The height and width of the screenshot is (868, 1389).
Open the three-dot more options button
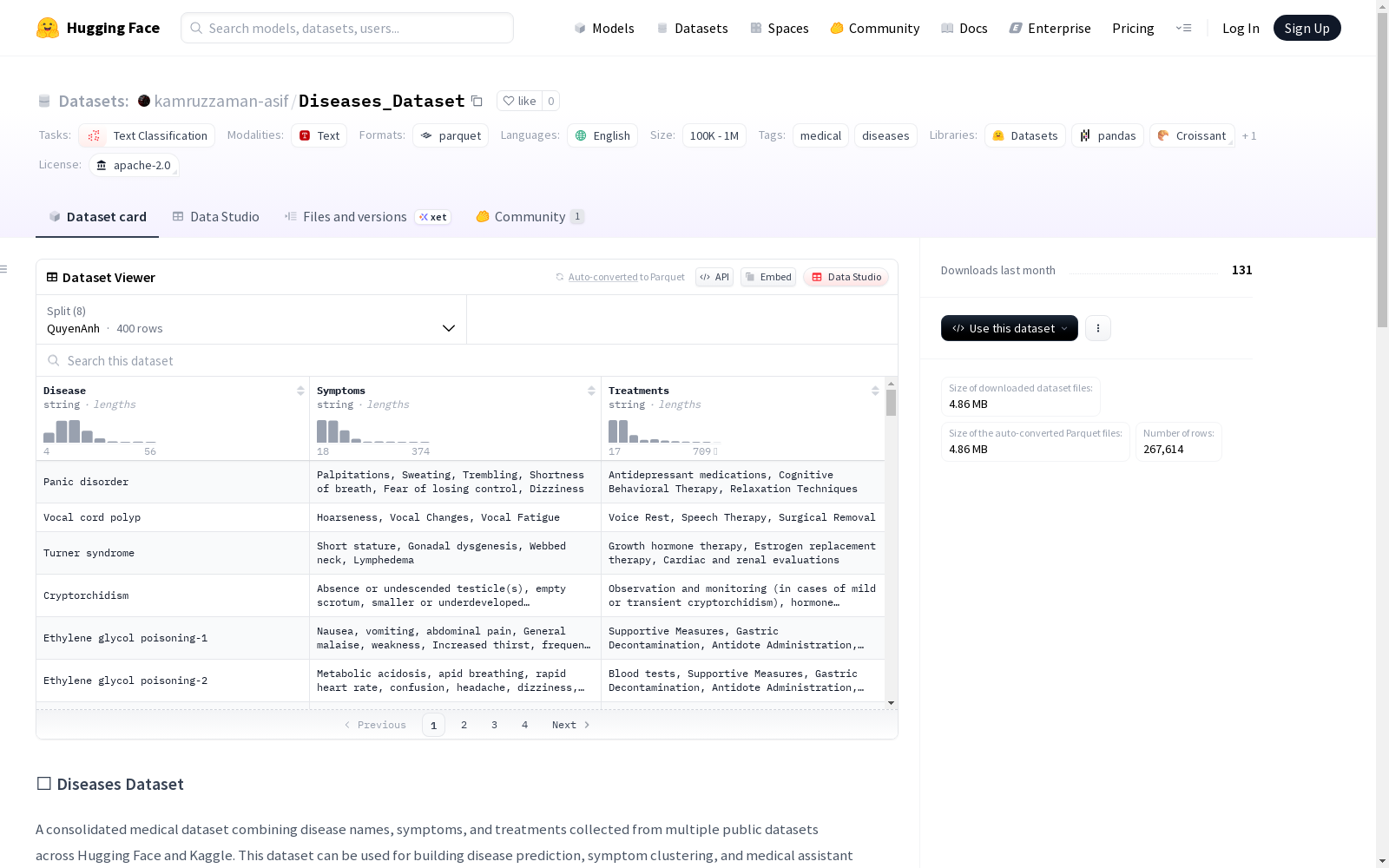[x=1098, y=328]
